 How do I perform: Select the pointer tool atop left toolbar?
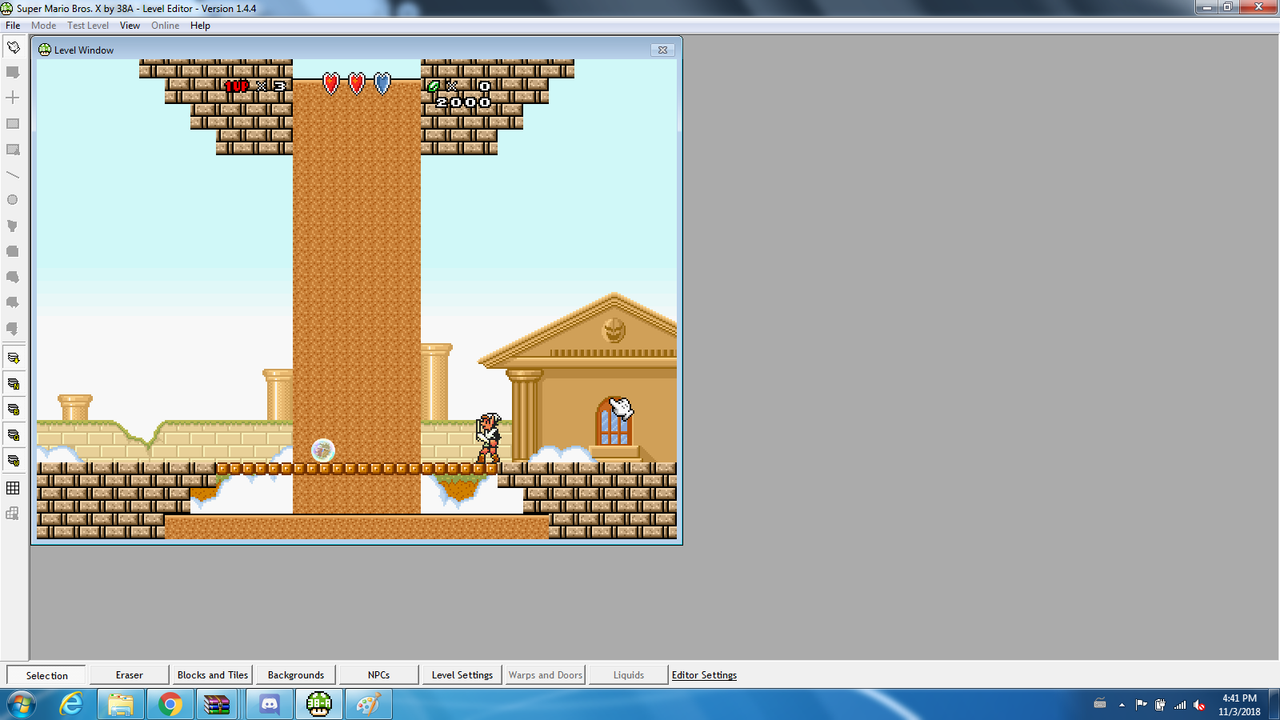click(13, 47)
